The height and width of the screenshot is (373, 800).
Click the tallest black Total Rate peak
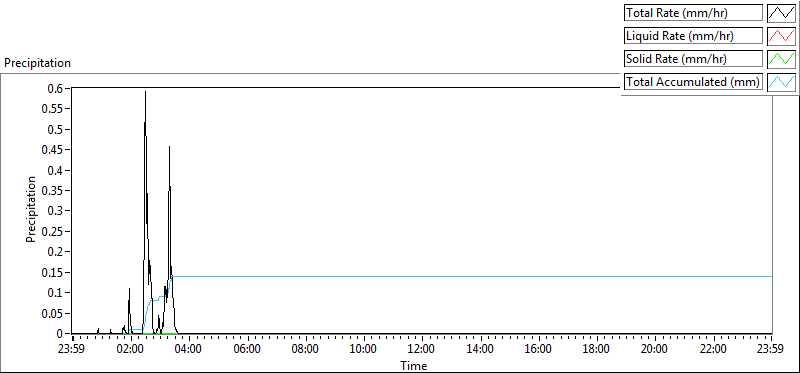click(145, 92)
